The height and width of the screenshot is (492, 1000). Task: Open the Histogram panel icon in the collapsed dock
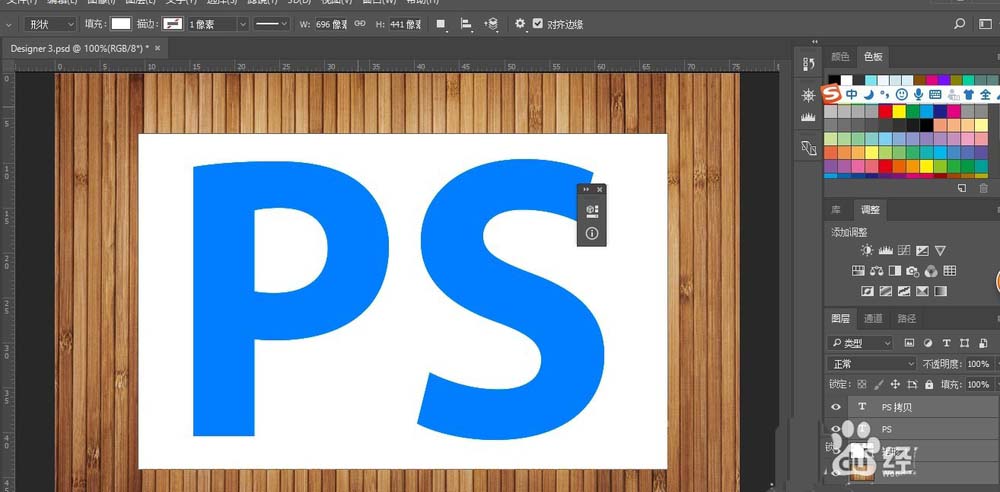809,117
